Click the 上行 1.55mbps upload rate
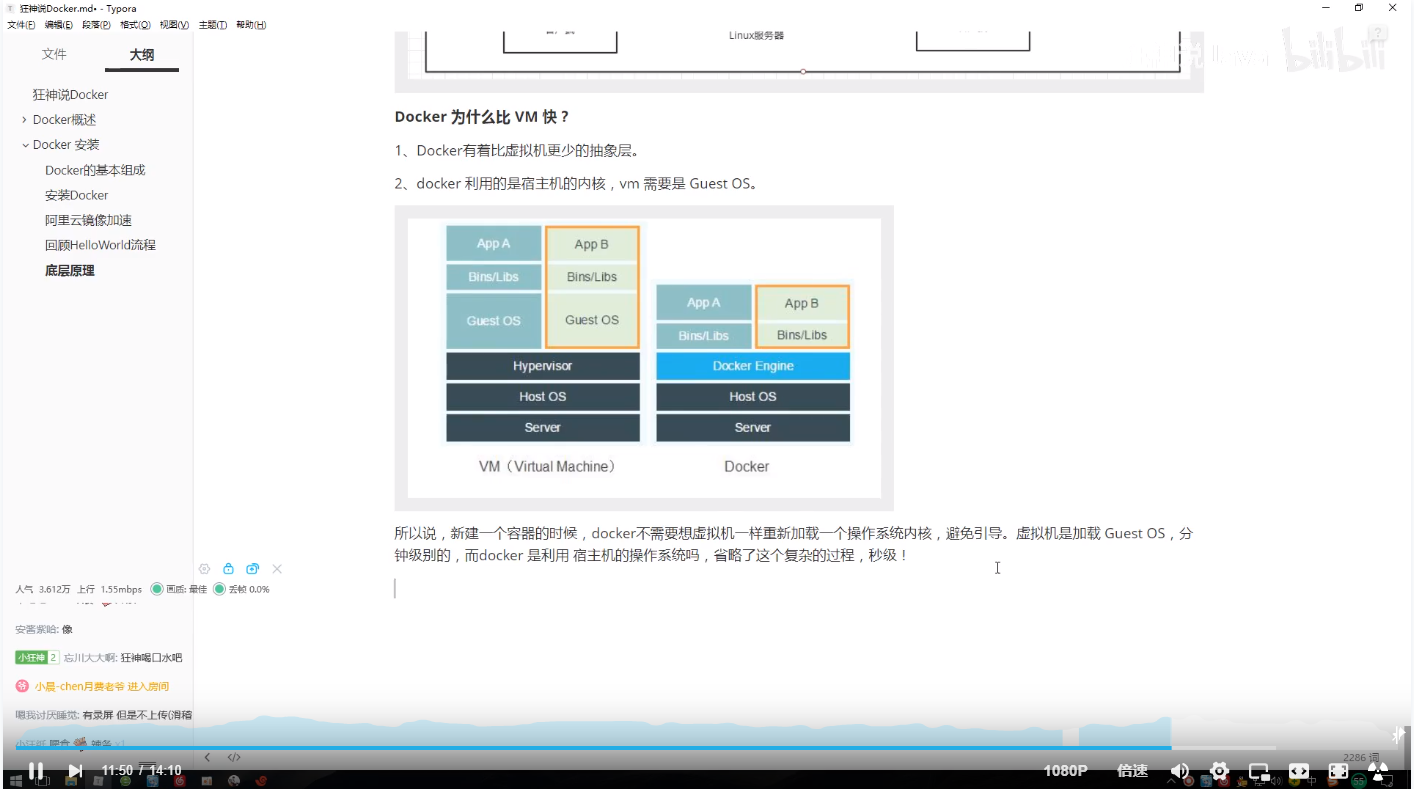The width and height of the screenshot is (1414, 789). 109,589
